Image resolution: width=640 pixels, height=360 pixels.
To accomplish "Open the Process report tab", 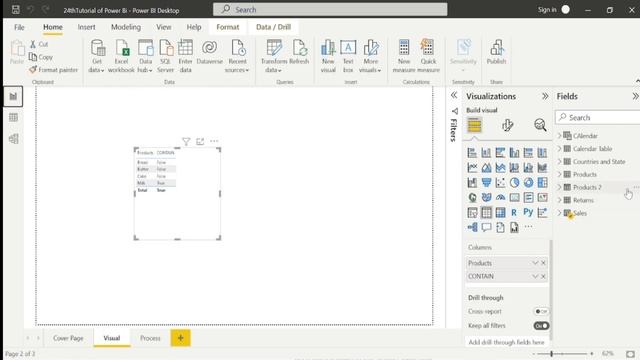I will pos(150,338).
